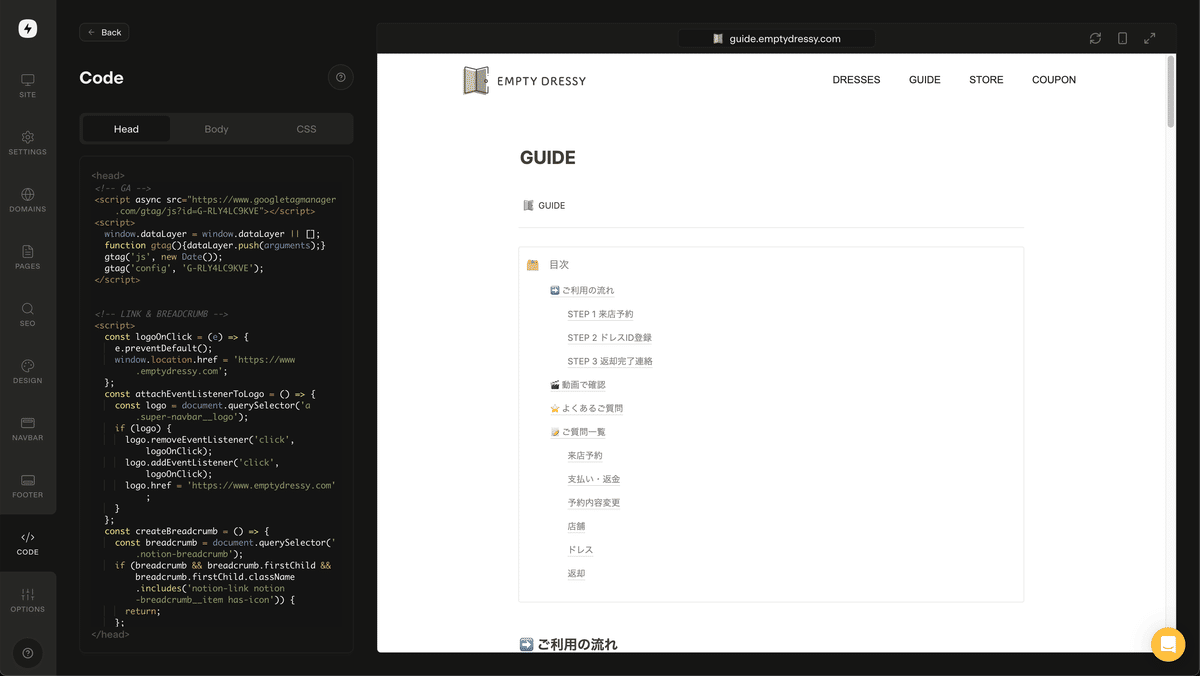Viewport: 1200px width, 676px height.
Task: Open the Pages section in sidebar
Action: pyautogui.click(x=28, y=257)
